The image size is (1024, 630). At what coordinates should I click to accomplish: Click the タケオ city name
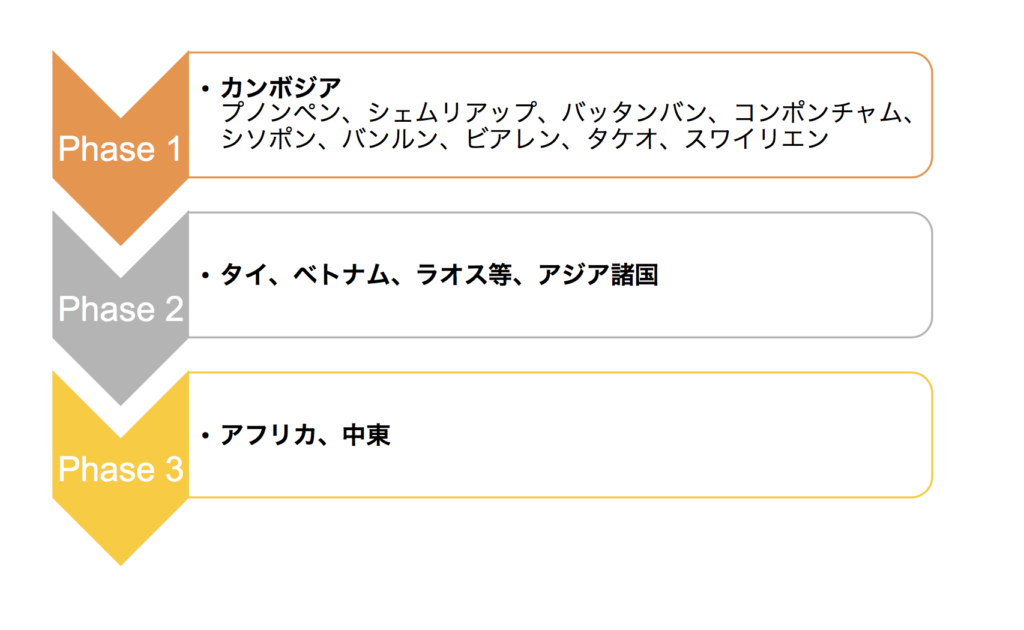point(622,139)
